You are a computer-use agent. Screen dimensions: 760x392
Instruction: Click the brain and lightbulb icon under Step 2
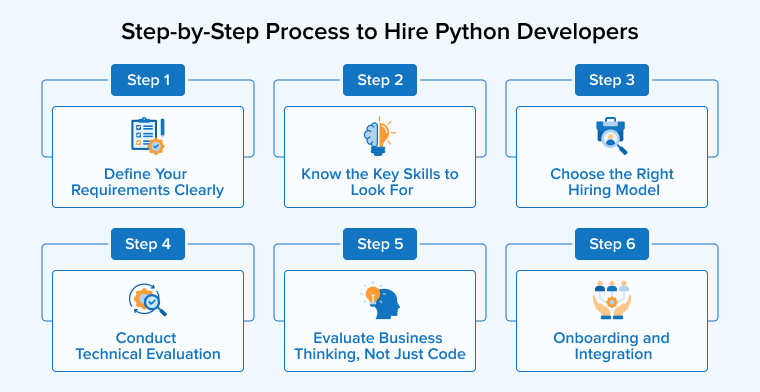click(380, 136)
